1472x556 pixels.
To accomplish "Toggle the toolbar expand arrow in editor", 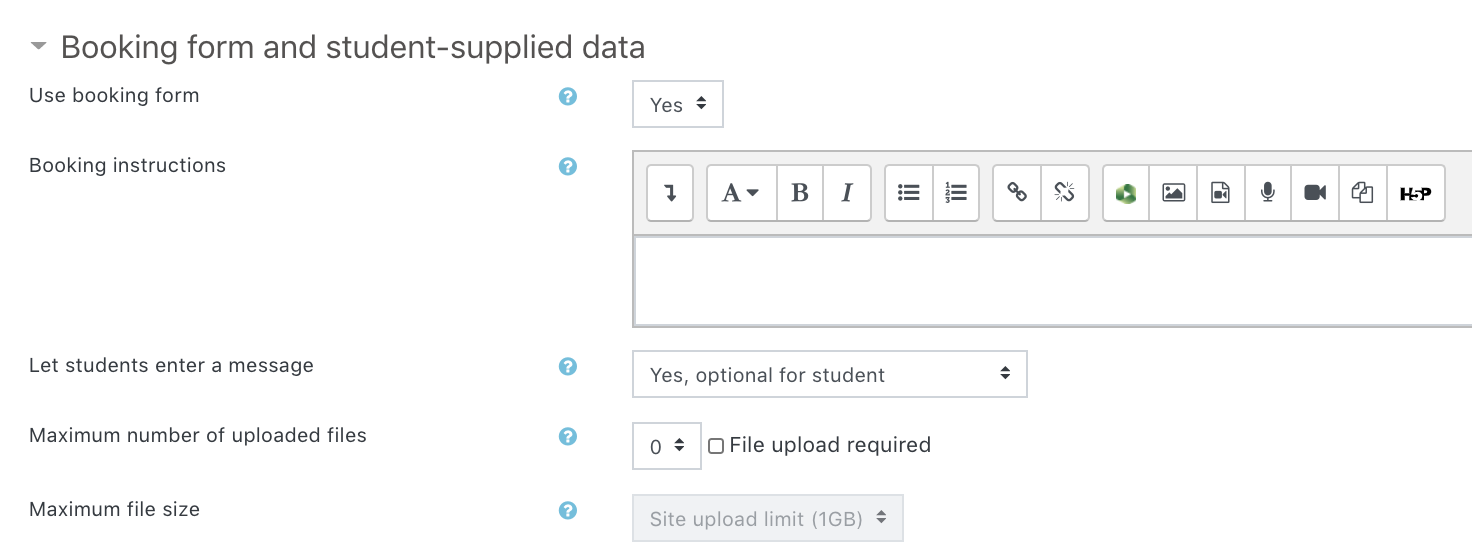I will point(670,193).
